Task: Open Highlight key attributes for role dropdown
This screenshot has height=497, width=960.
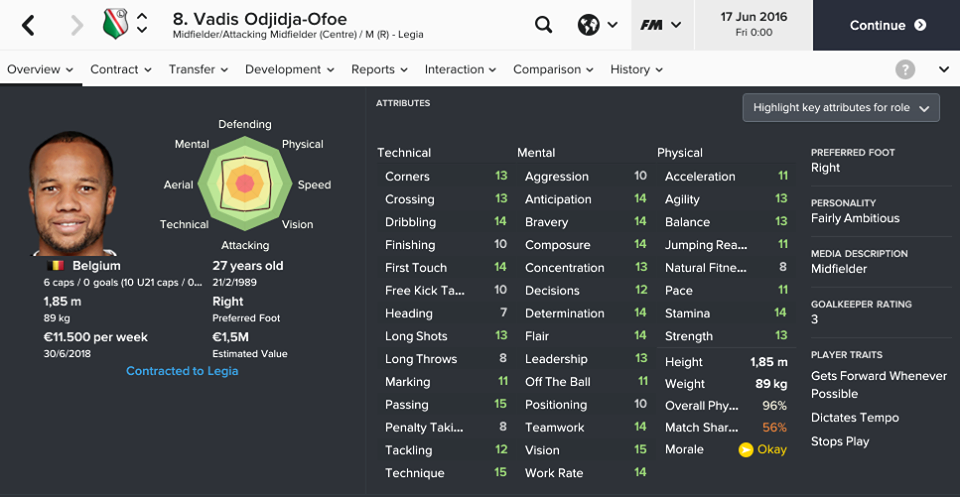Action: coord(841,108)
